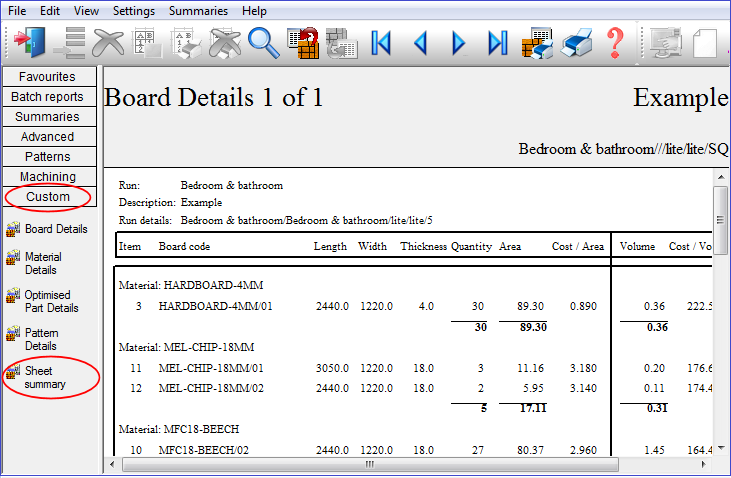Image resolution: width=731 pixels, height=478 pixels.
Task: Click the vertical scrollbar thumb
Action: click(x=721, y=220)
